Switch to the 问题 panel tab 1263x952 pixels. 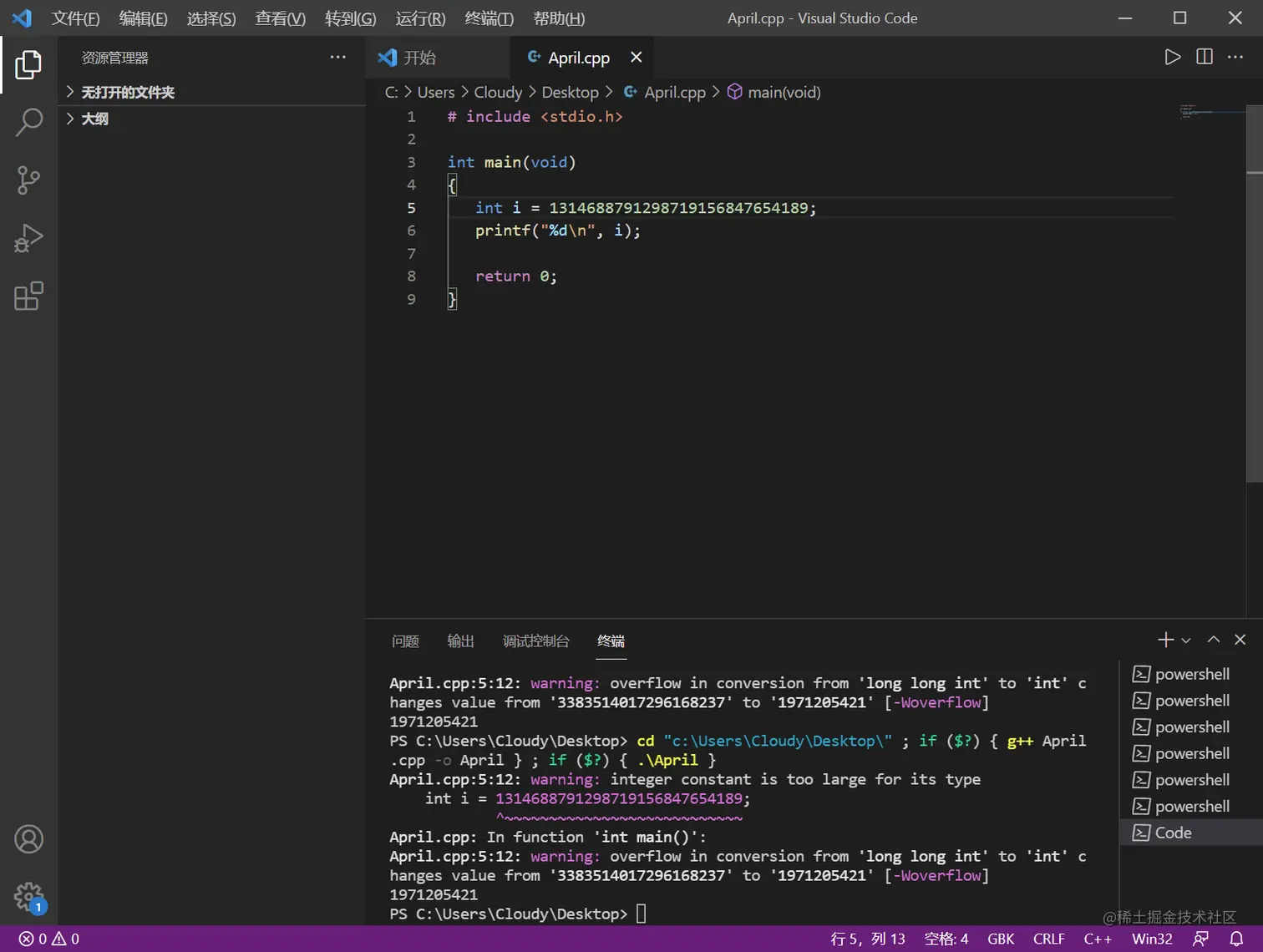click(405, 641)
